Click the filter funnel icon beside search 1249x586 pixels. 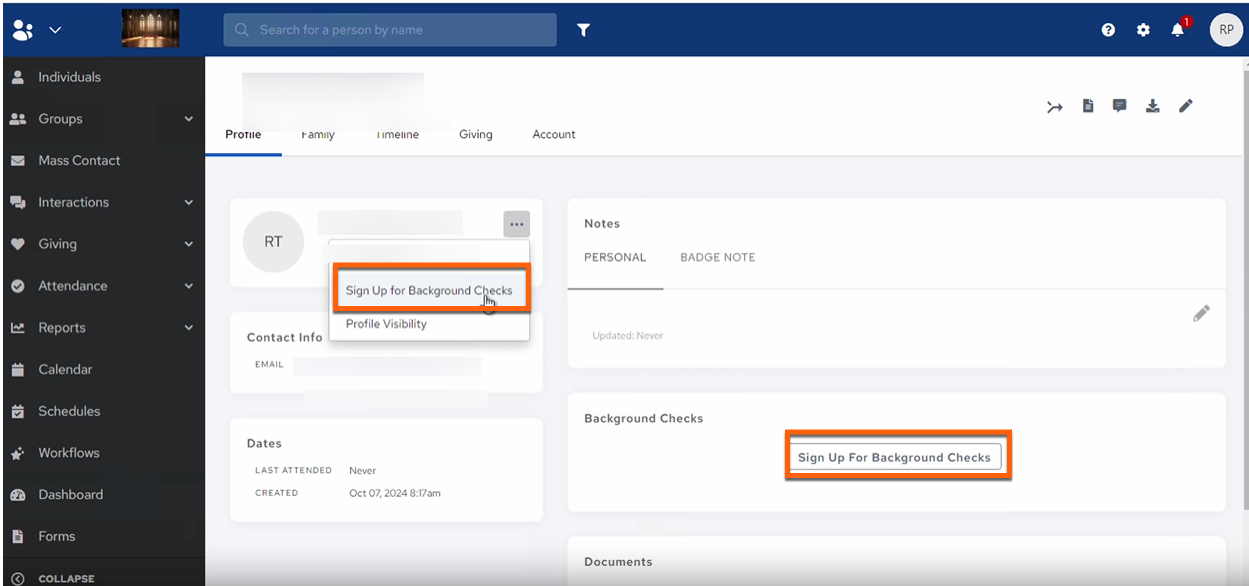click(x=583, y=30)
